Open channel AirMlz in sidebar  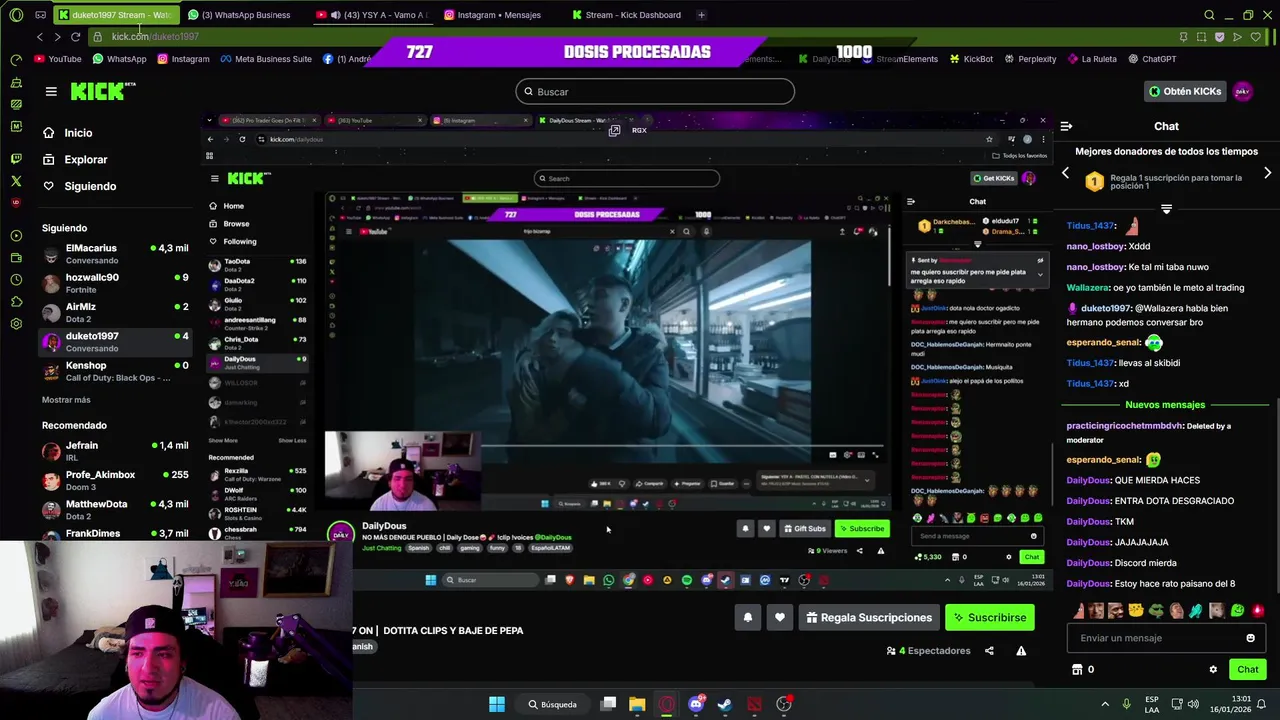[114, 312]
